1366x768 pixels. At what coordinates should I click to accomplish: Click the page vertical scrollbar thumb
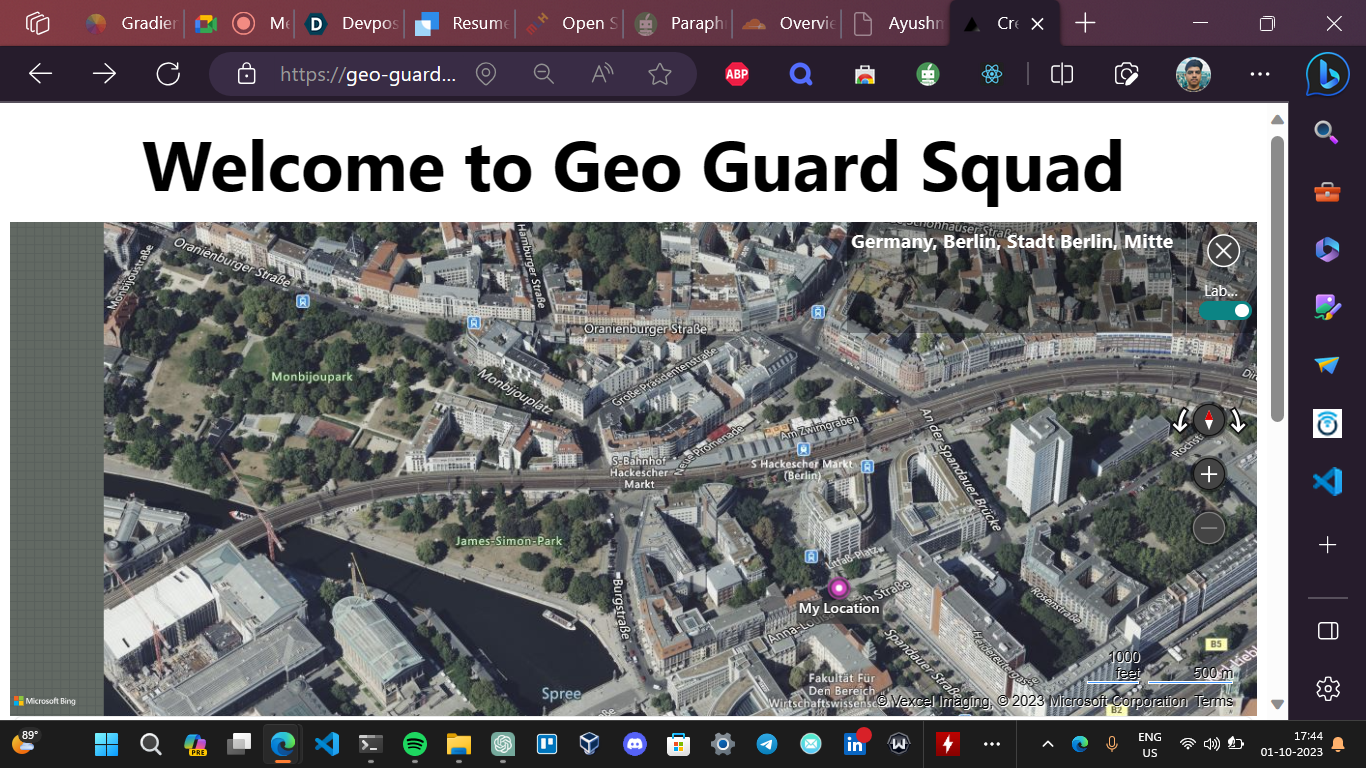(1277, 278)
